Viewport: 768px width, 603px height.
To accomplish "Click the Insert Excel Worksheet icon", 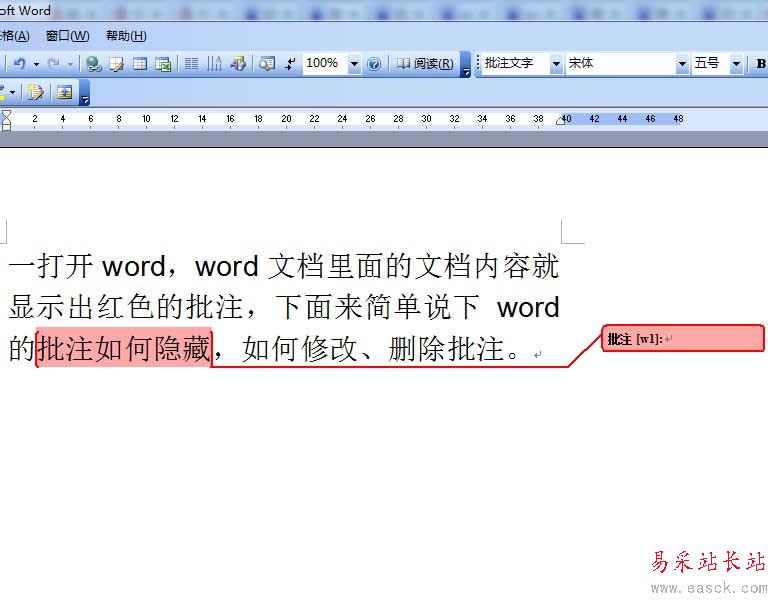I will pyautogui.click(x=163, y=64).
